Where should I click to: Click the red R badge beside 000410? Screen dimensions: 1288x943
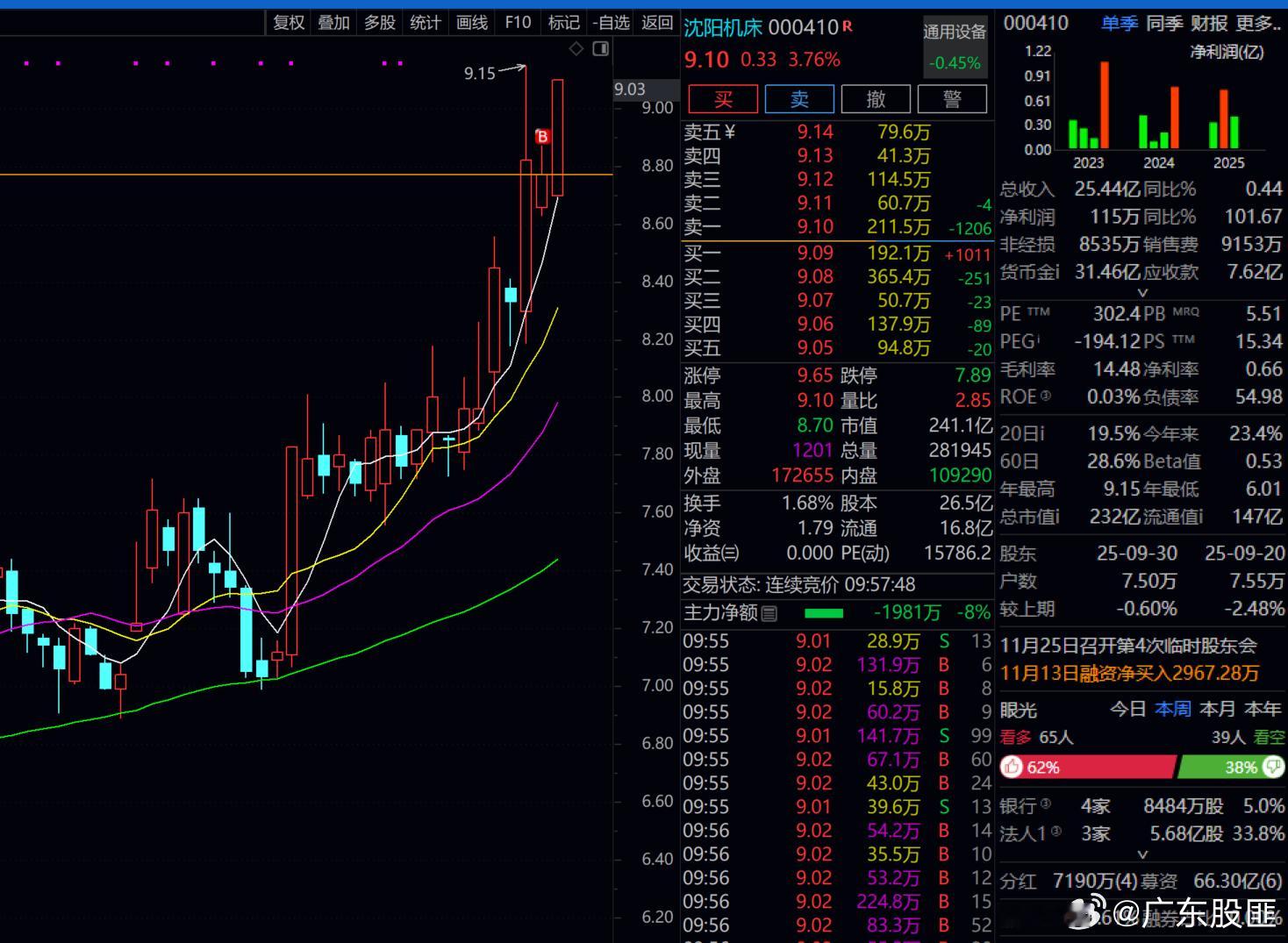(848, 26)
